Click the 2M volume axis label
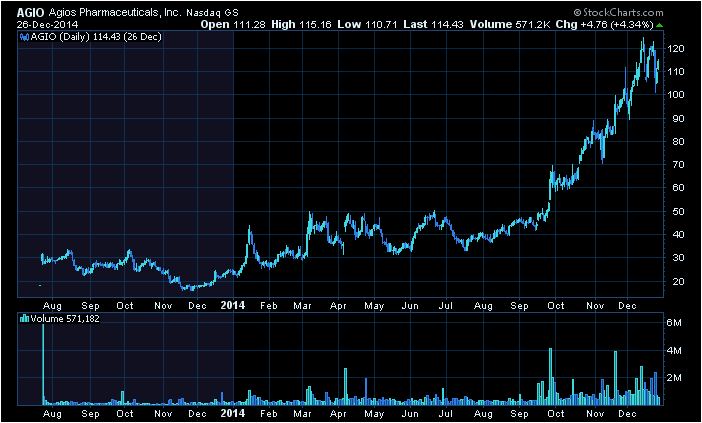 674,378
